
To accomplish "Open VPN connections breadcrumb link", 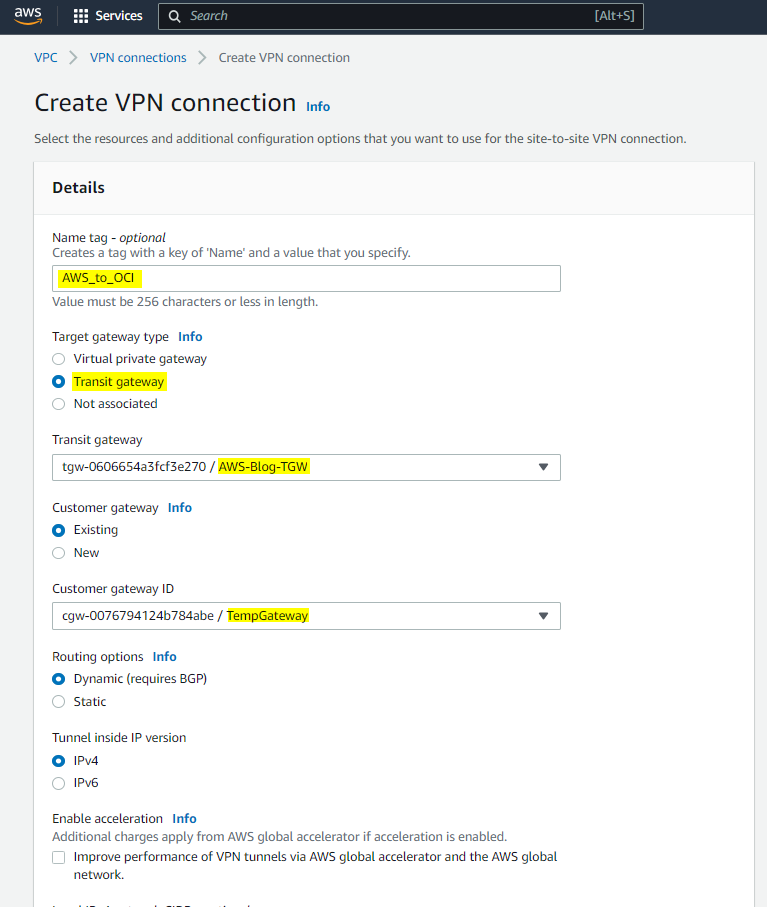I will click(138, 58).
